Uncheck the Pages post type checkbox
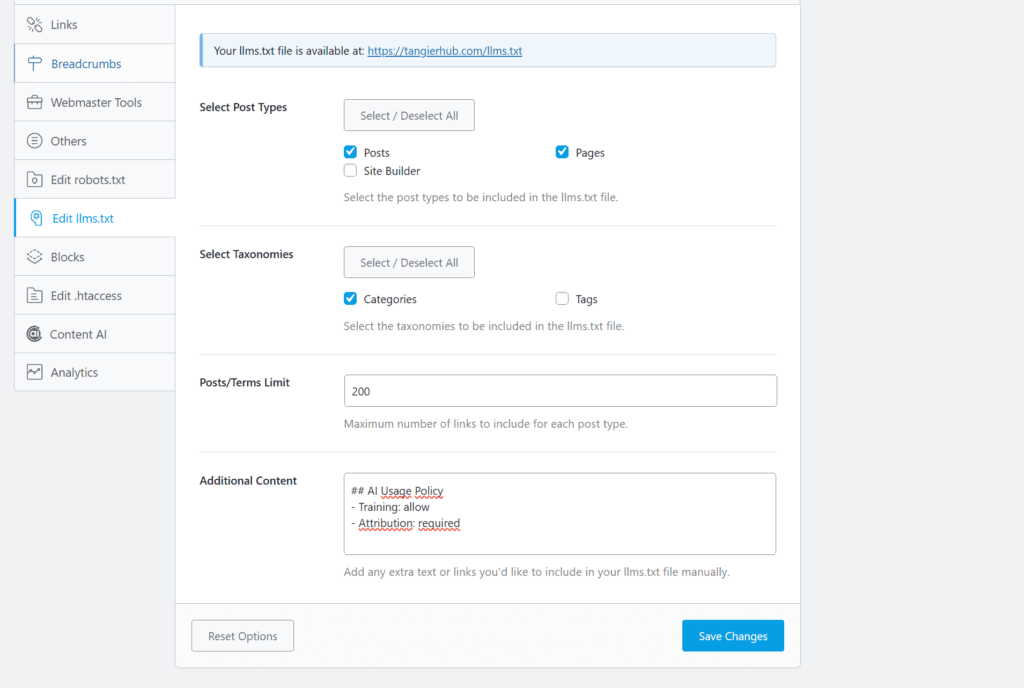This screenshot has width=1024, height=688. coord(562,153)
